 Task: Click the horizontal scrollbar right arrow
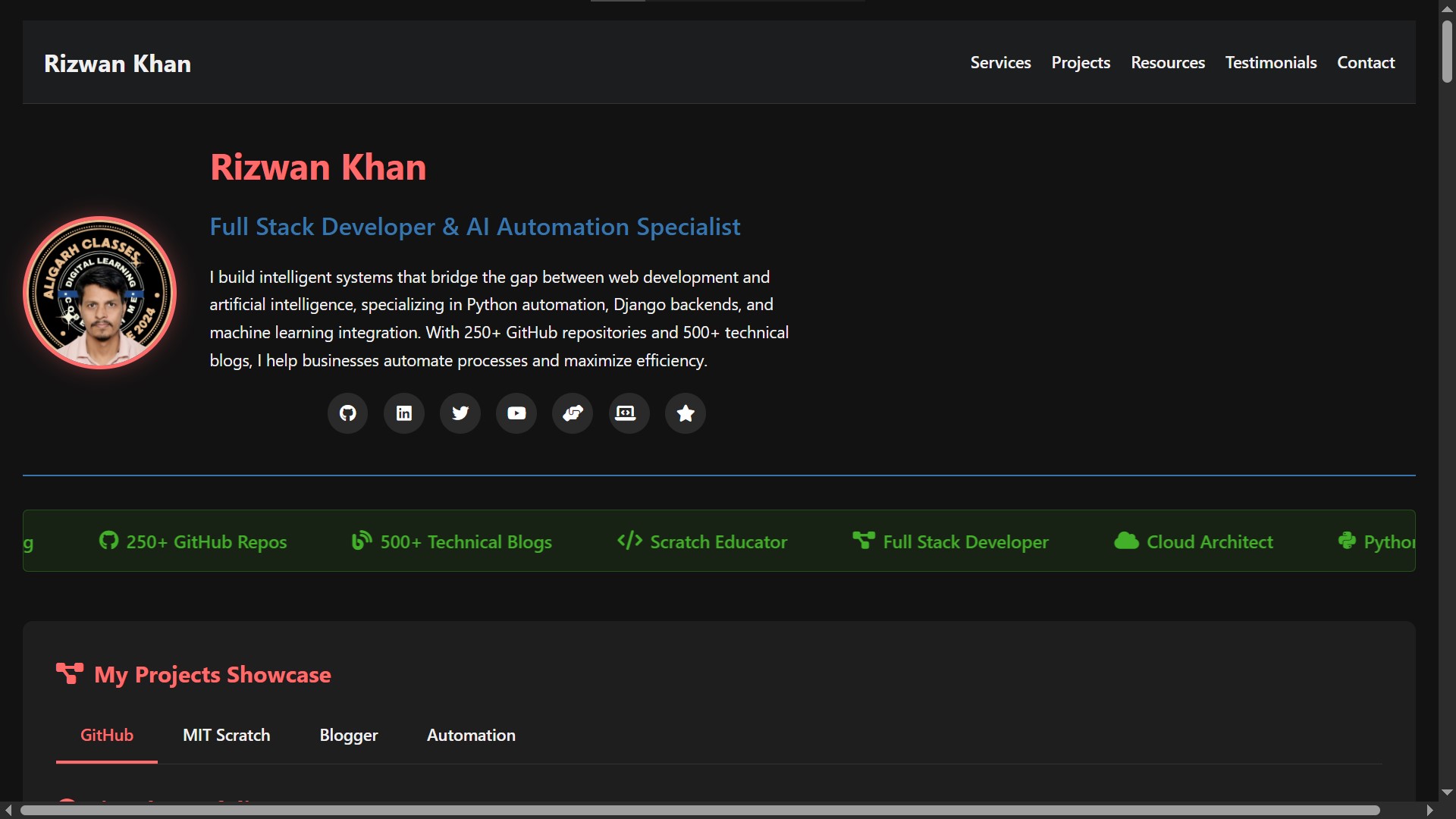coord(1429,811)
